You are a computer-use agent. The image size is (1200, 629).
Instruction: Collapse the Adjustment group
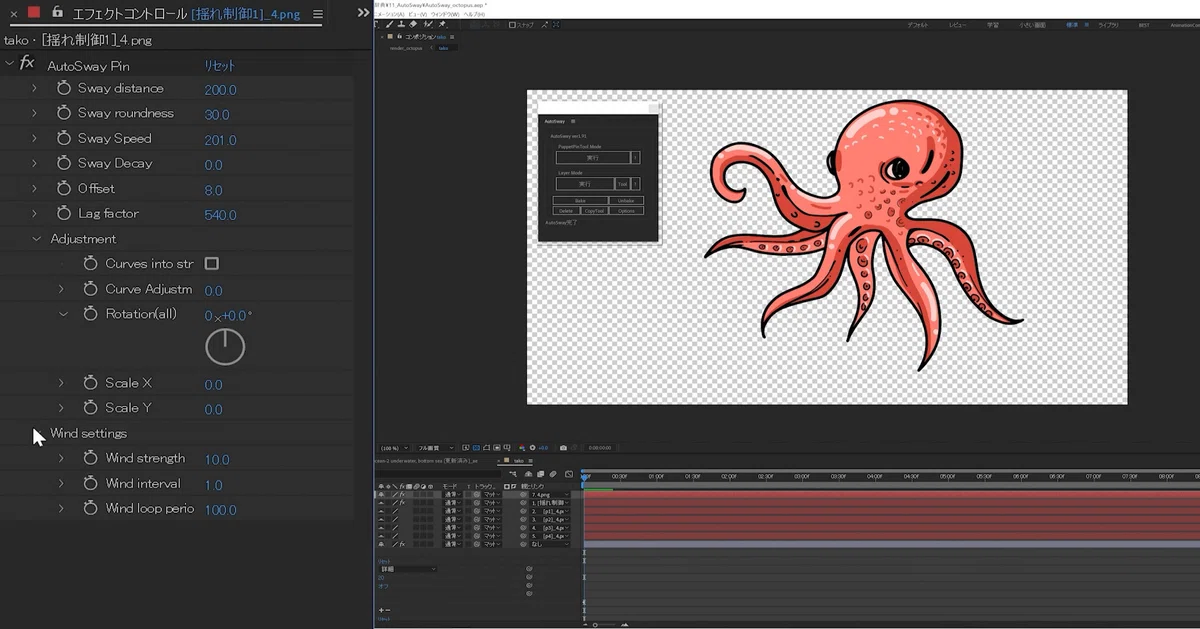click(x=37, y=239)
